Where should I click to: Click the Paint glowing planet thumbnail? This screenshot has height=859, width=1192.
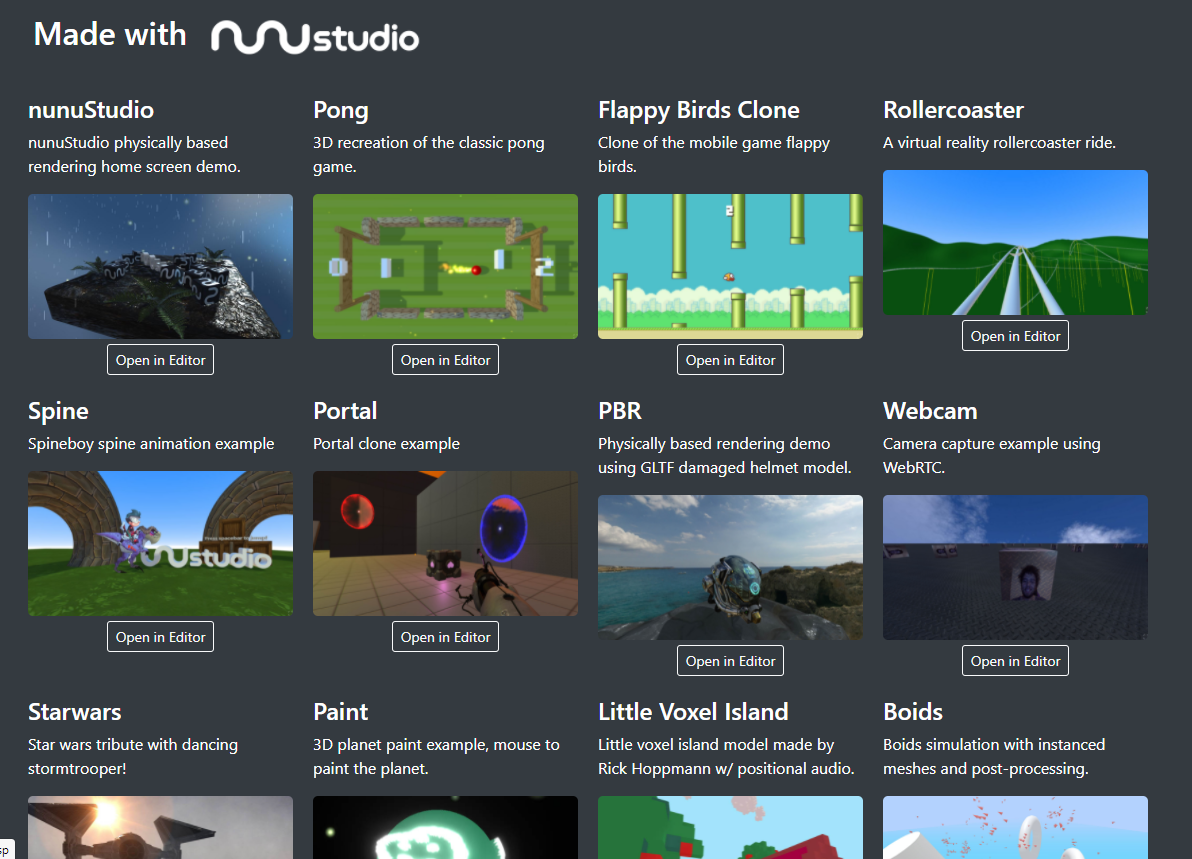tap(445, 827)
